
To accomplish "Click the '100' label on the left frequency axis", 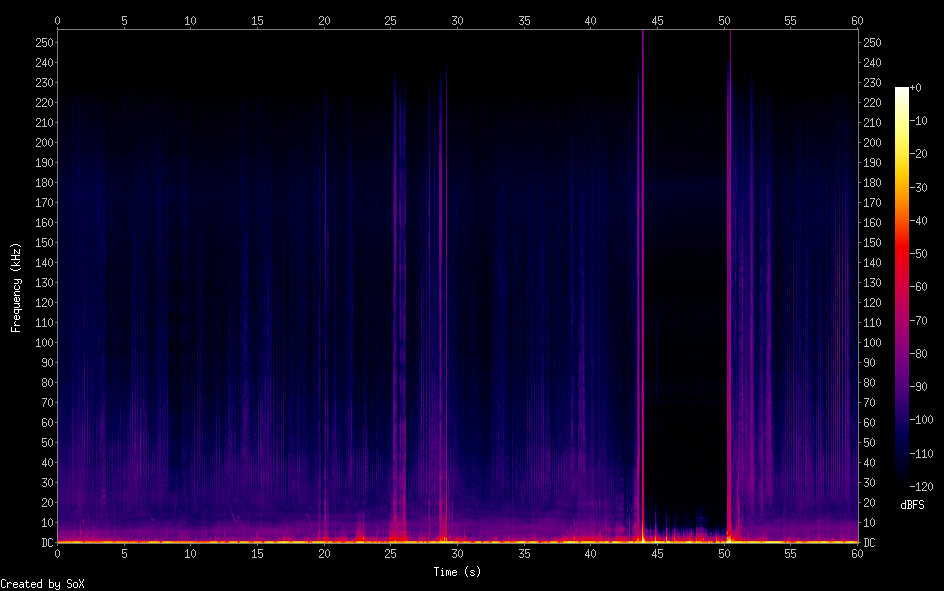I will click(41, 343).
